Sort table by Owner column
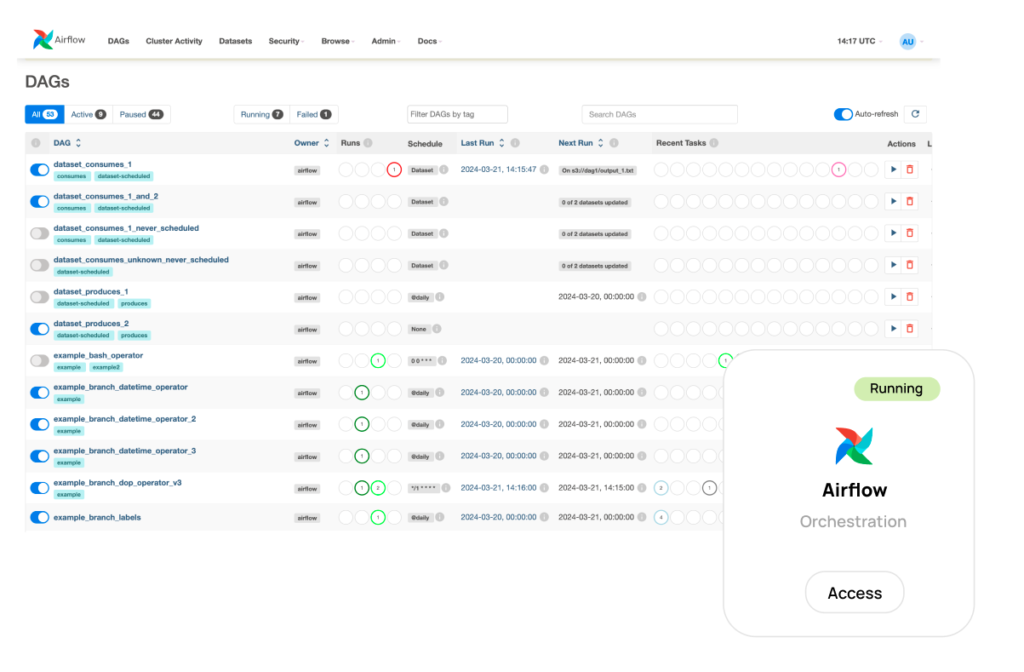This screenshot has height=672, width=1024. click(312, 143)
